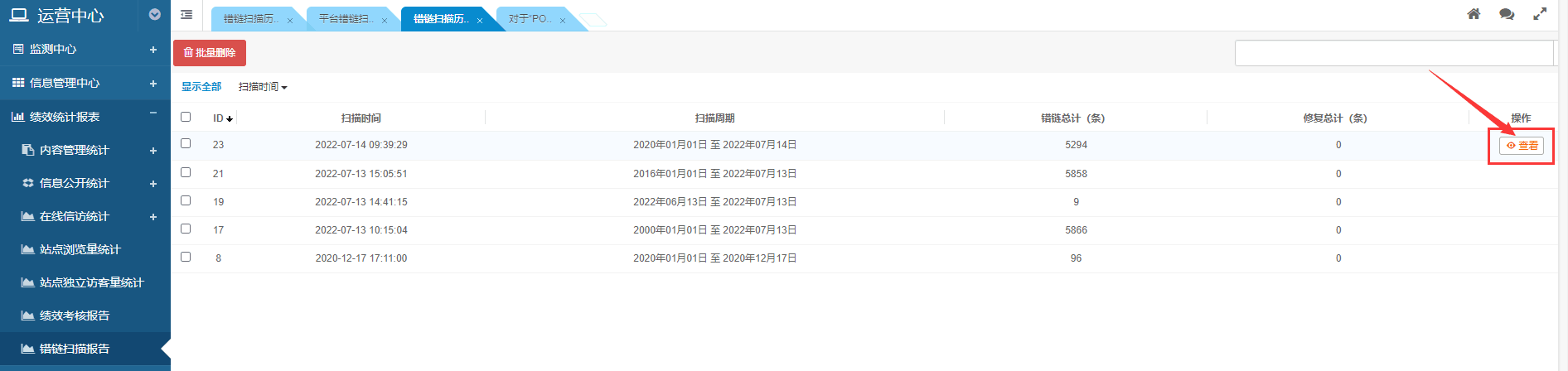The image size is (1568, 371).
Task: Check the box for row ID 17
Action: 186,229
